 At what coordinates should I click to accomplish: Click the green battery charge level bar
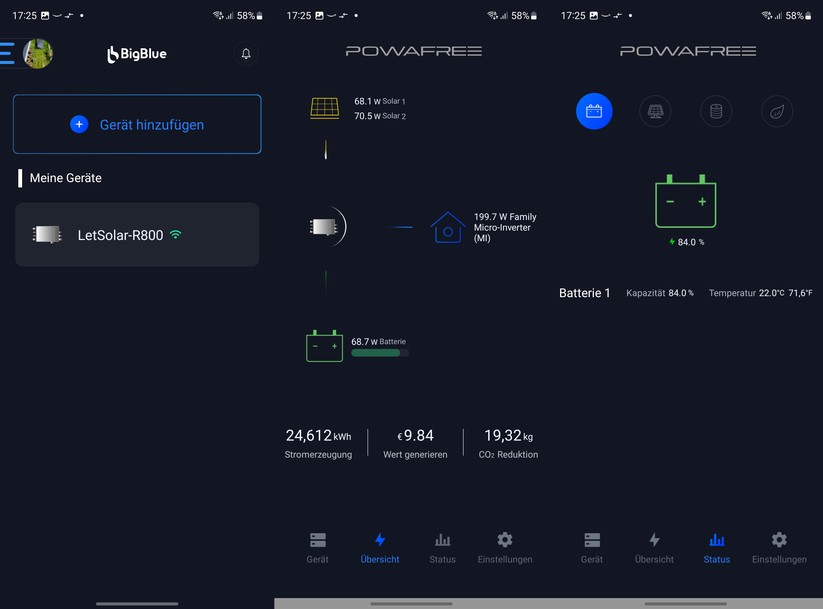click(380, 353)
